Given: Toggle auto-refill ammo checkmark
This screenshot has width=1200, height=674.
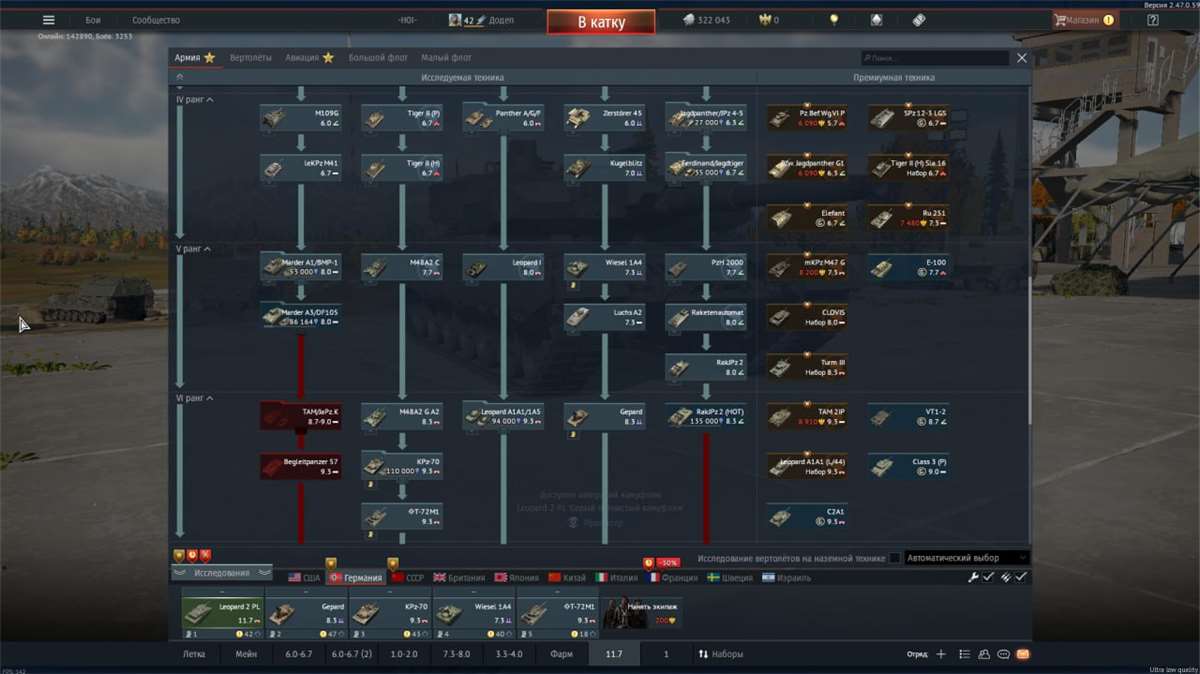Looking at the screenshot, I should 1021,577.
